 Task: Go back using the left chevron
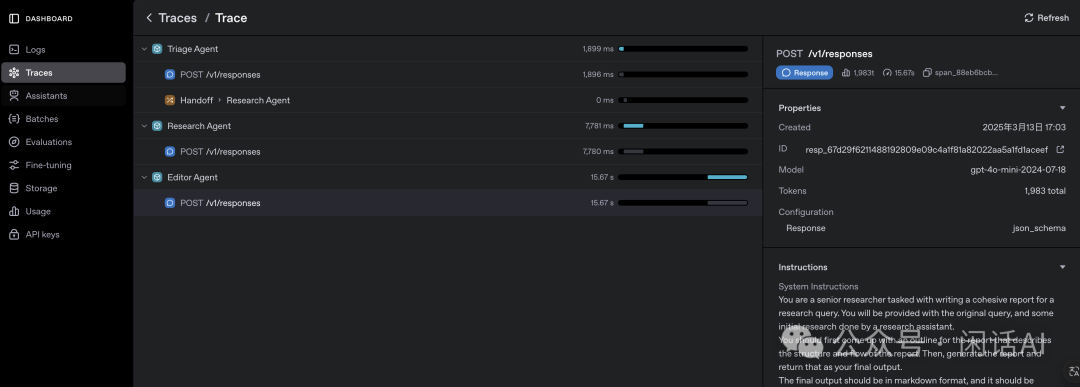tap(149, 18)
